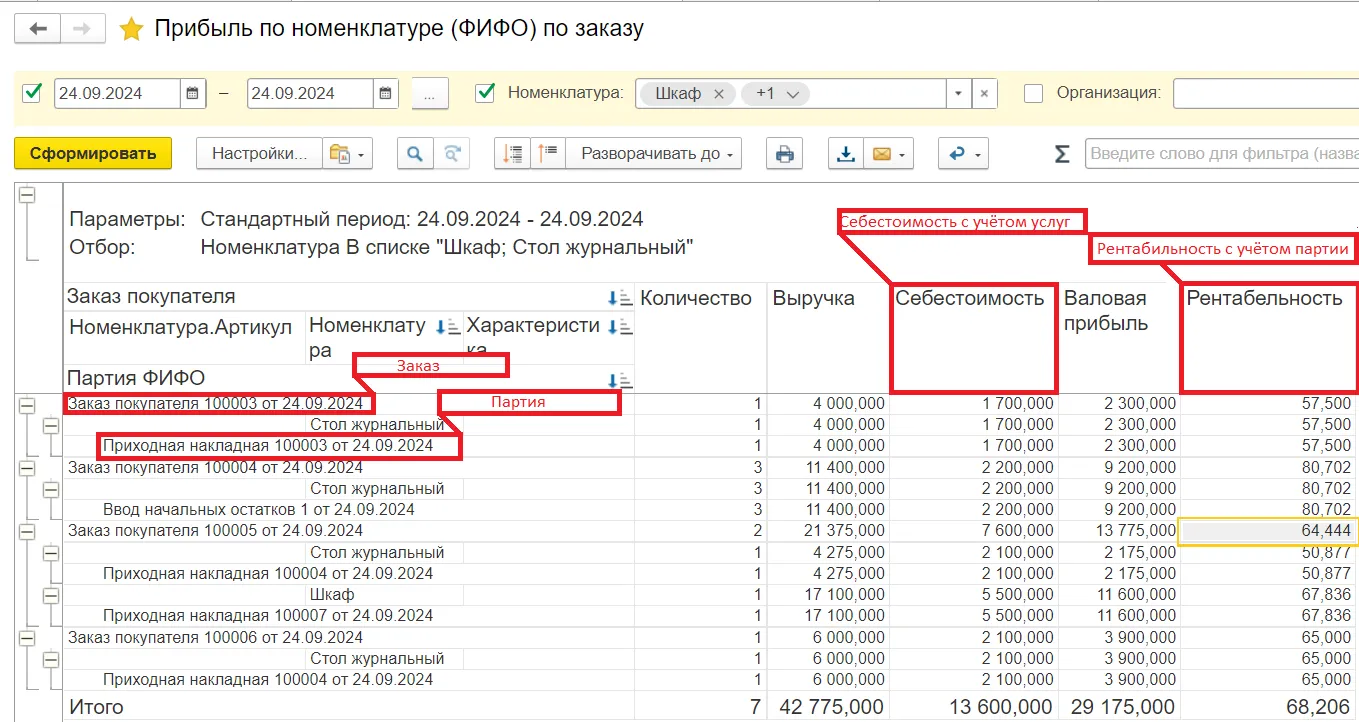Image resolution: width=1359 pixels, height=722 pixels.
Task: Open the blue return-arrow menu
Action: 963,153
